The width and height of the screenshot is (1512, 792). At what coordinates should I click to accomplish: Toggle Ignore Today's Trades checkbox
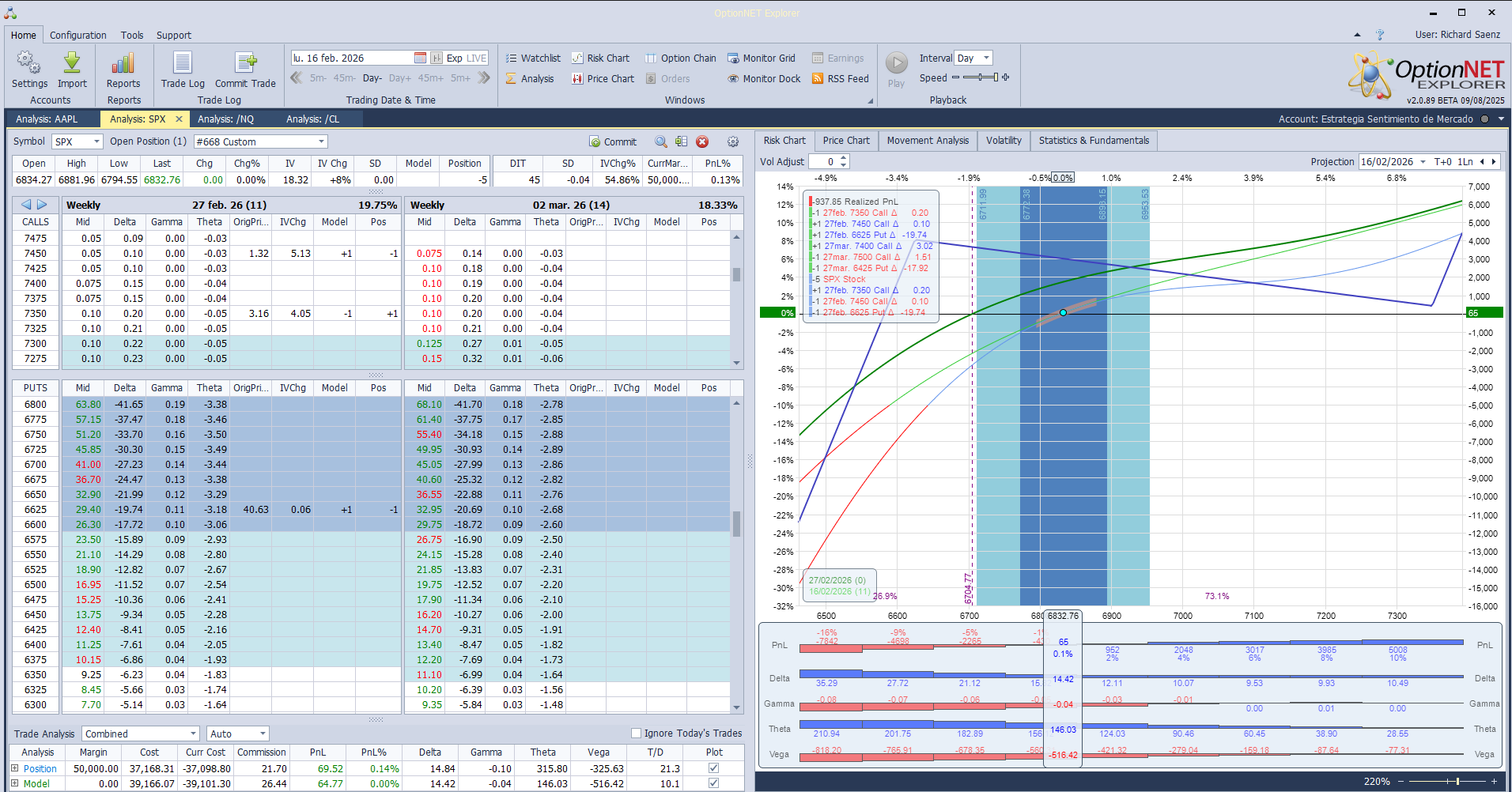tap(636, 733)
